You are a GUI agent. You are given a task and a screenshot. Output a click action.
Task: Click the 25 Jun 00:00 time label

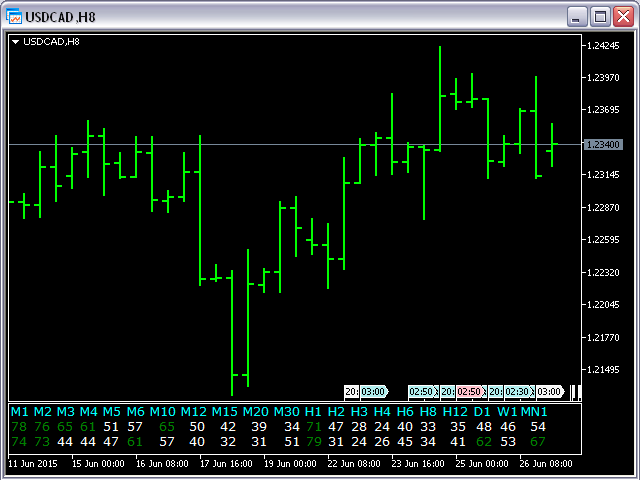pyautogui.click(x=482, y=464)
